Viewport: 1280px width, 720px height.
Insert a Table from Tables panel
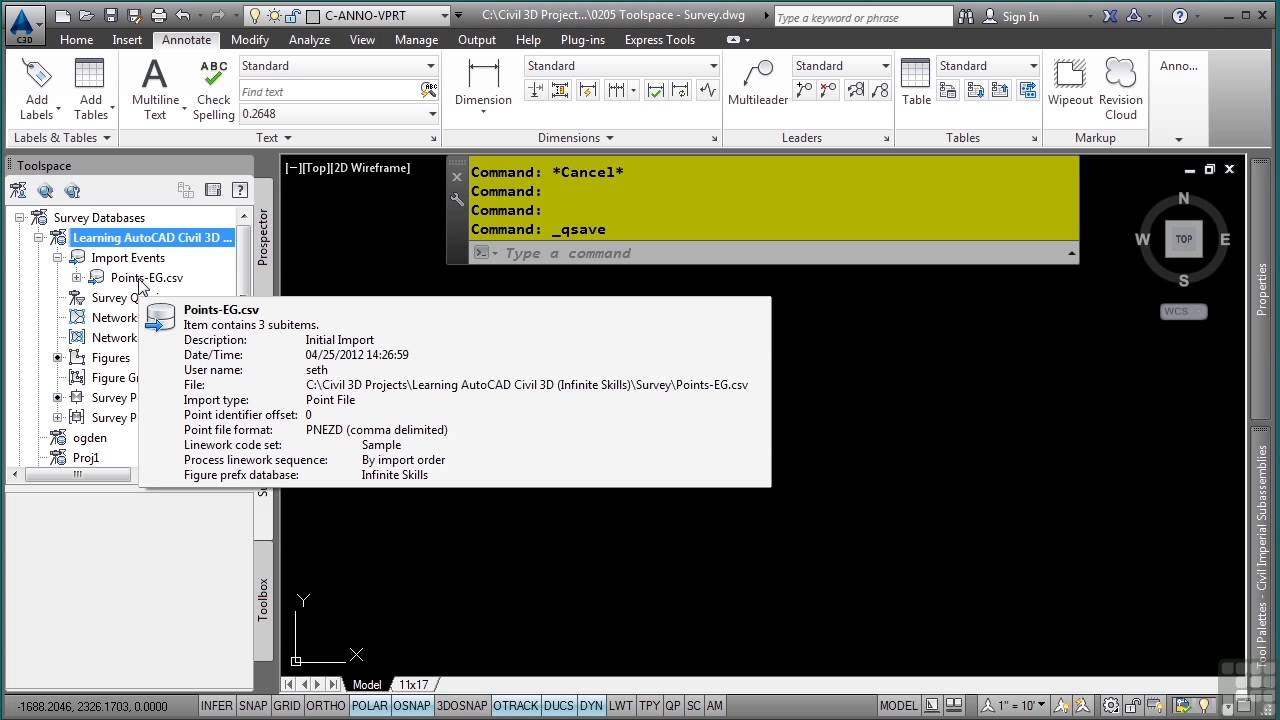tap(916, 82)
